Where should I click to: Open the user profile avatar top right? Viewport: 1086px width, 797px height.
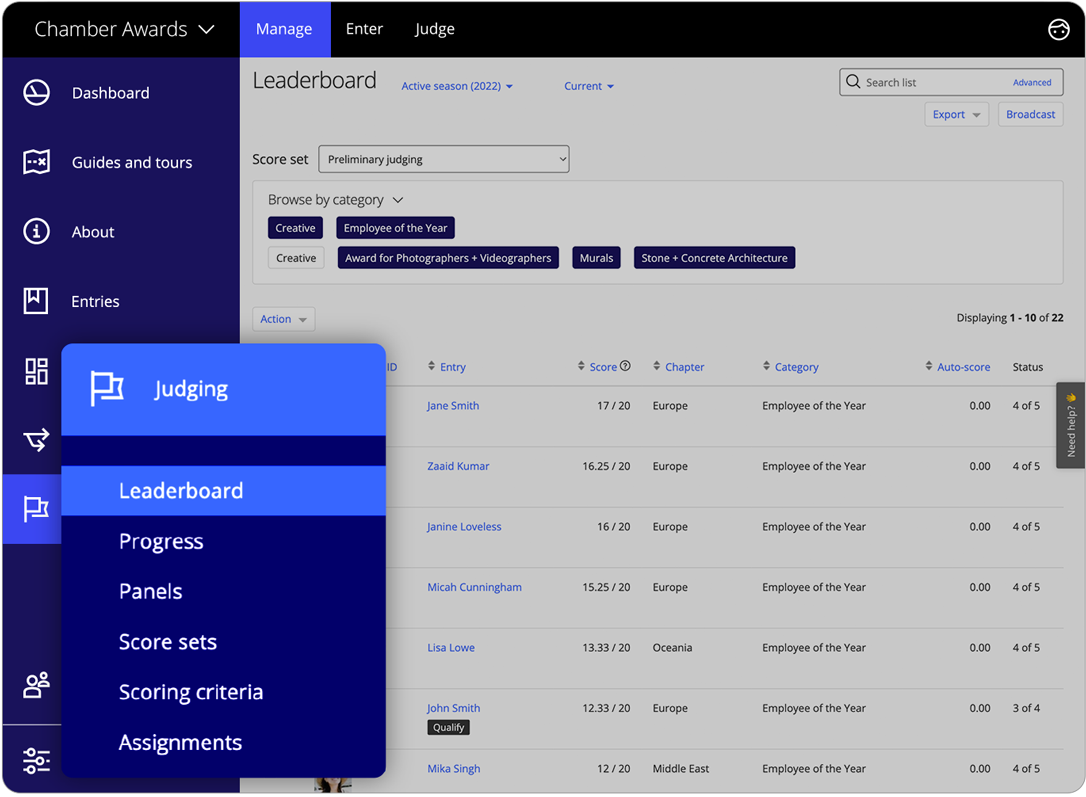click(1059, 30)
